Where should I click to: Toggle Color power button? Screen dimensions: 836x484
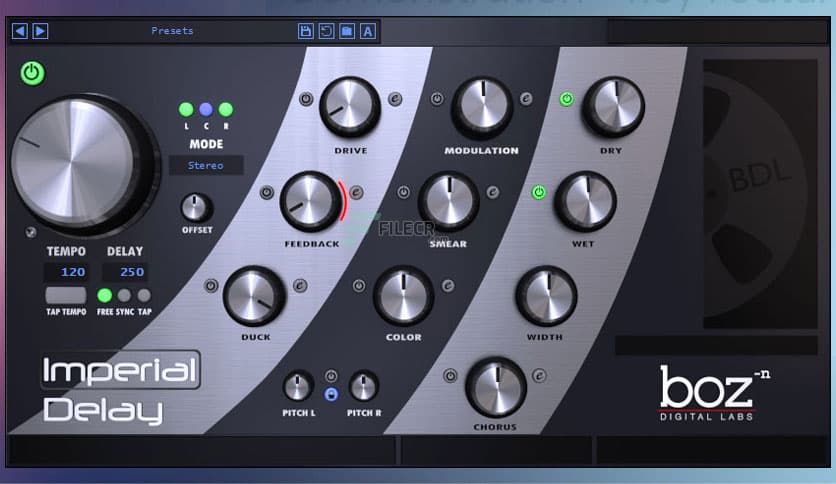click(359, 286)
